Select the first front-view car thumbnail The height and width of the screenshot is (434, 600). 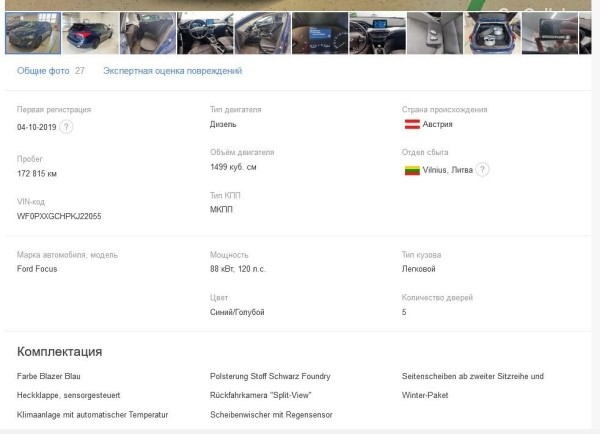point(32,32)
